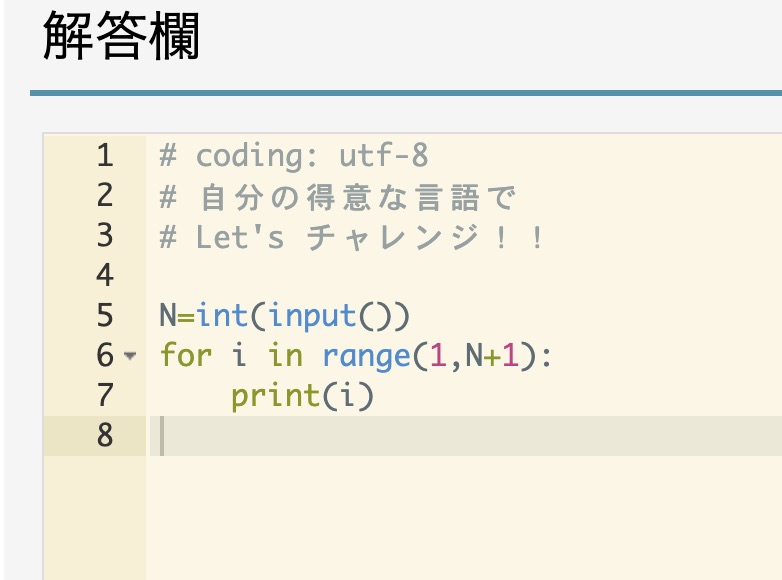The image size is (782, 580).
Task: Click the Japanese comment on line 2
Action: pos(337,196)
